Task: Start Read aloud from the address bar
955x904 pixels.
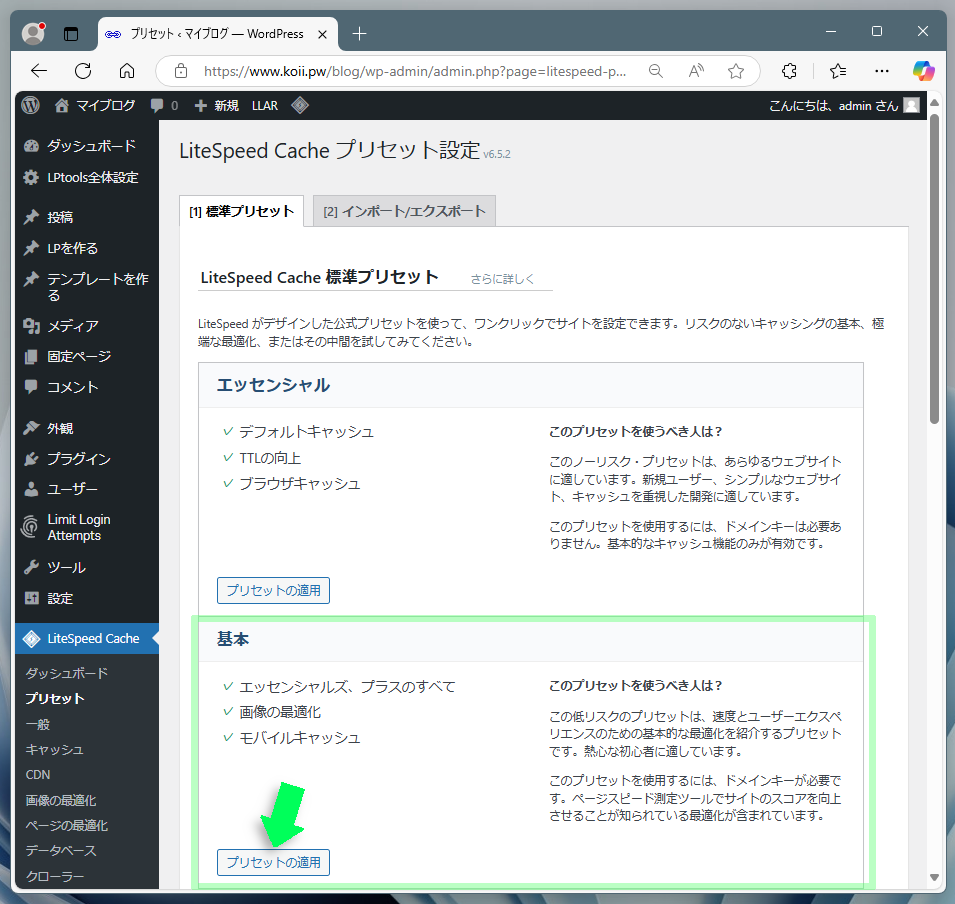Action: (x=696, y=71)
